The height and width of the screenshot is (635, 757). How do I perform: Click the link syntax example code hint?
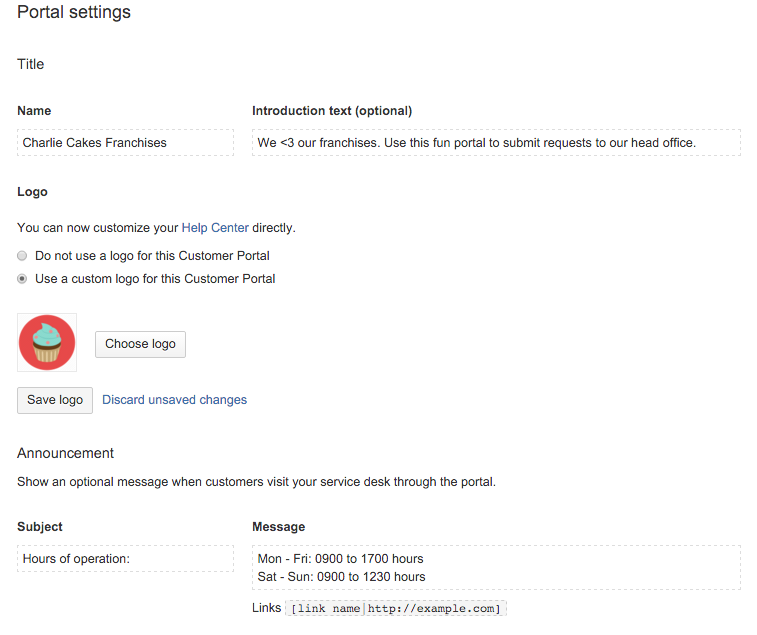tap(396, 608)
